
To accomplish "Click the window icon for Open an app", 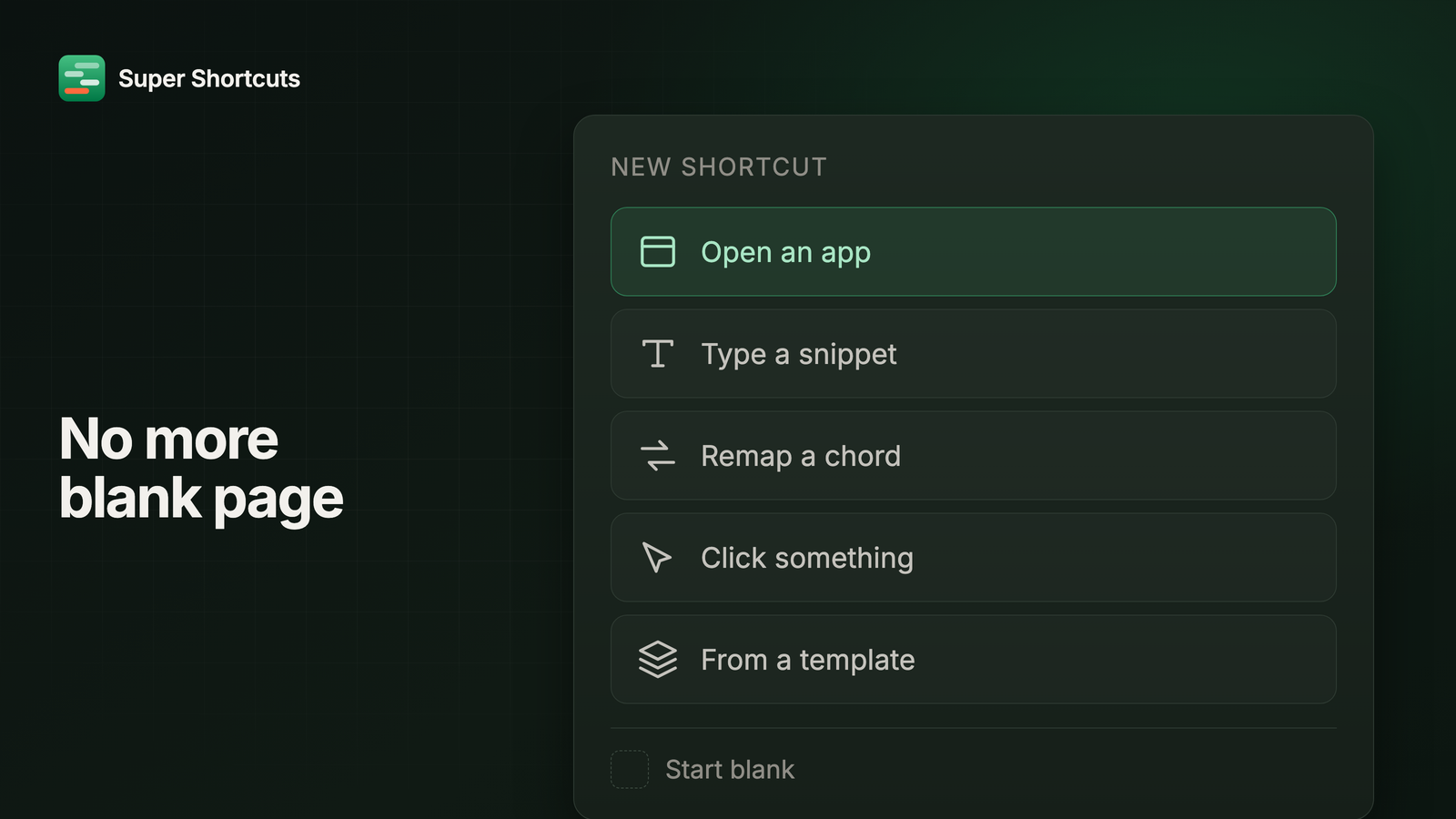I will coord(658,252).
